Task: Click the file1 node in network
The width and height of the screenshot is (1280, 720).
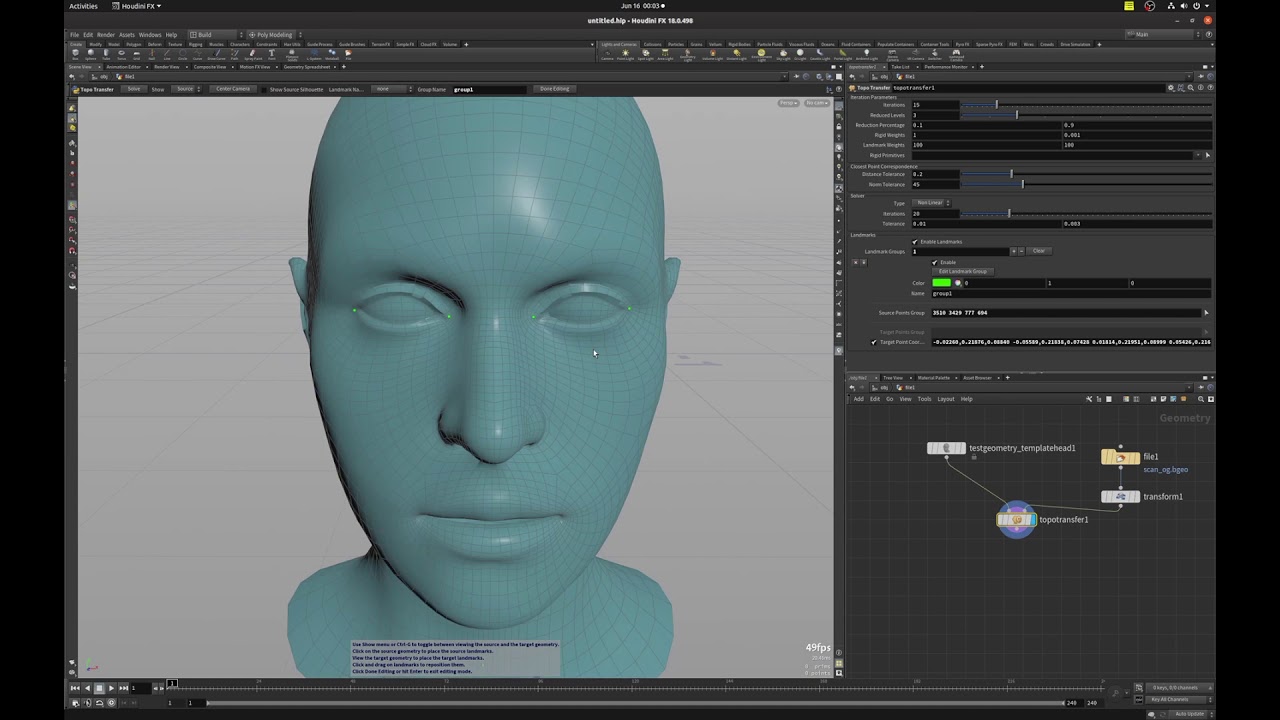Action: coord(1120,457)
